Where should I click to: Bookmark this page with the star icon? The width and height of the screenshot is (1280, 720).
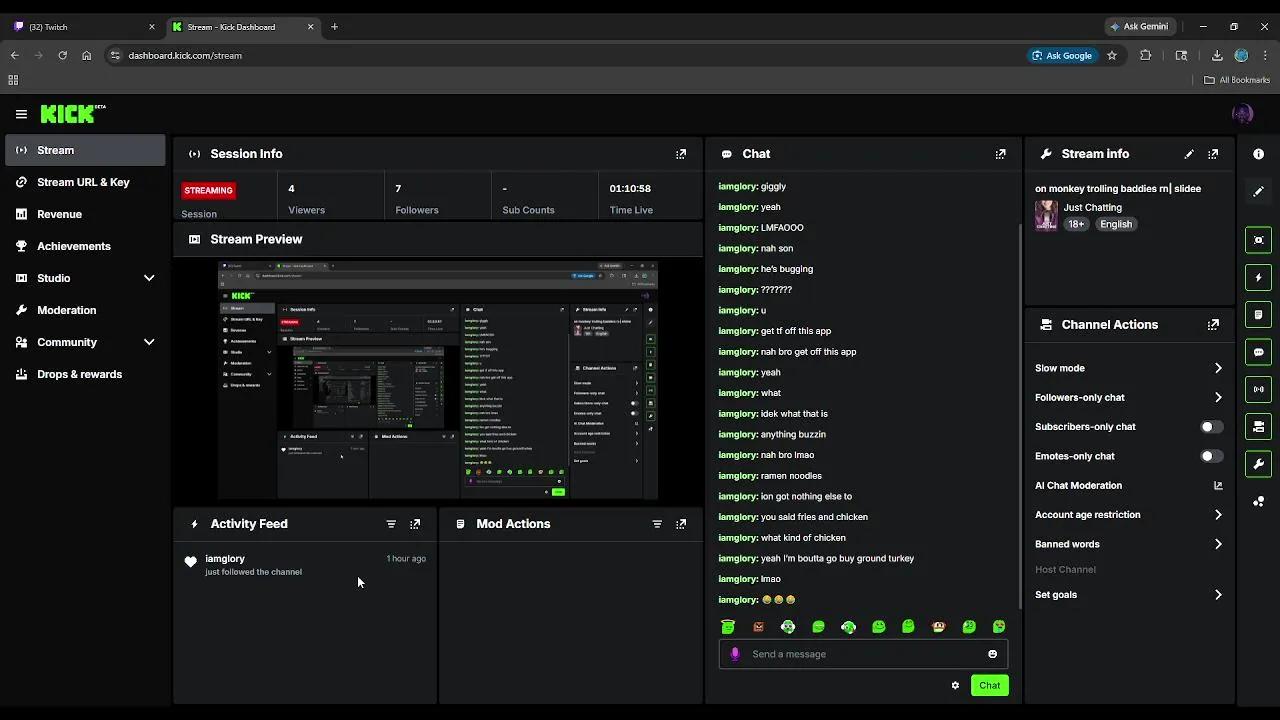(1111, 55)
